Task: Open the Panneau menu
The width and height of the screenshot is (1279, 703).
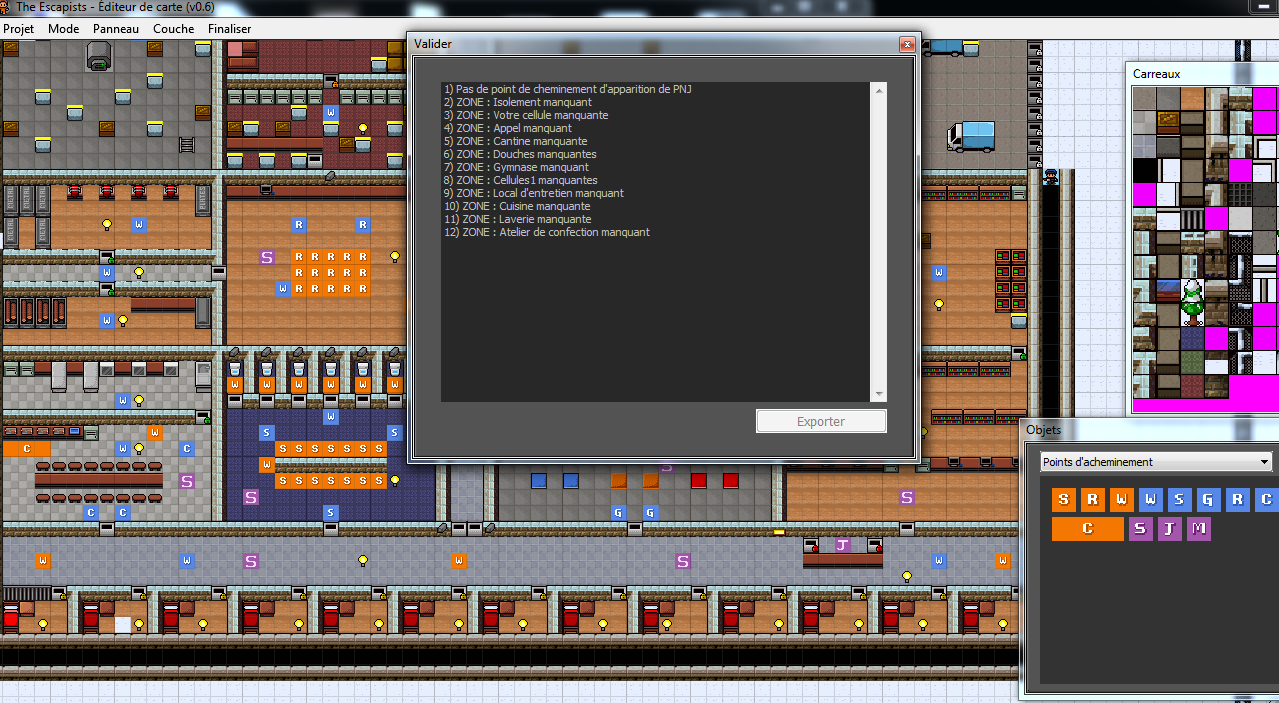Action: pos(116,29)
